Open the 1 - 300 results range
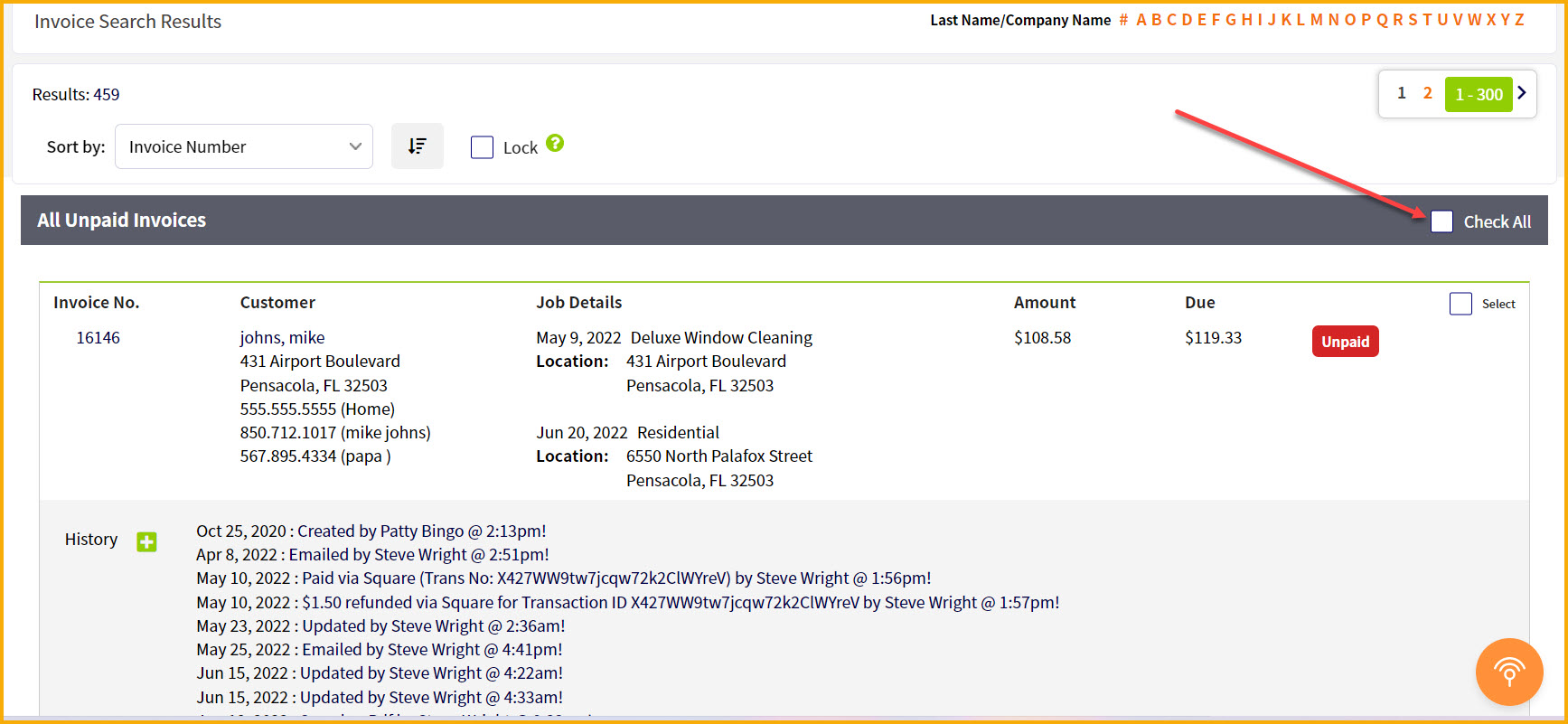This screenshot has width=1568, height=724. tap(1479, 94)
